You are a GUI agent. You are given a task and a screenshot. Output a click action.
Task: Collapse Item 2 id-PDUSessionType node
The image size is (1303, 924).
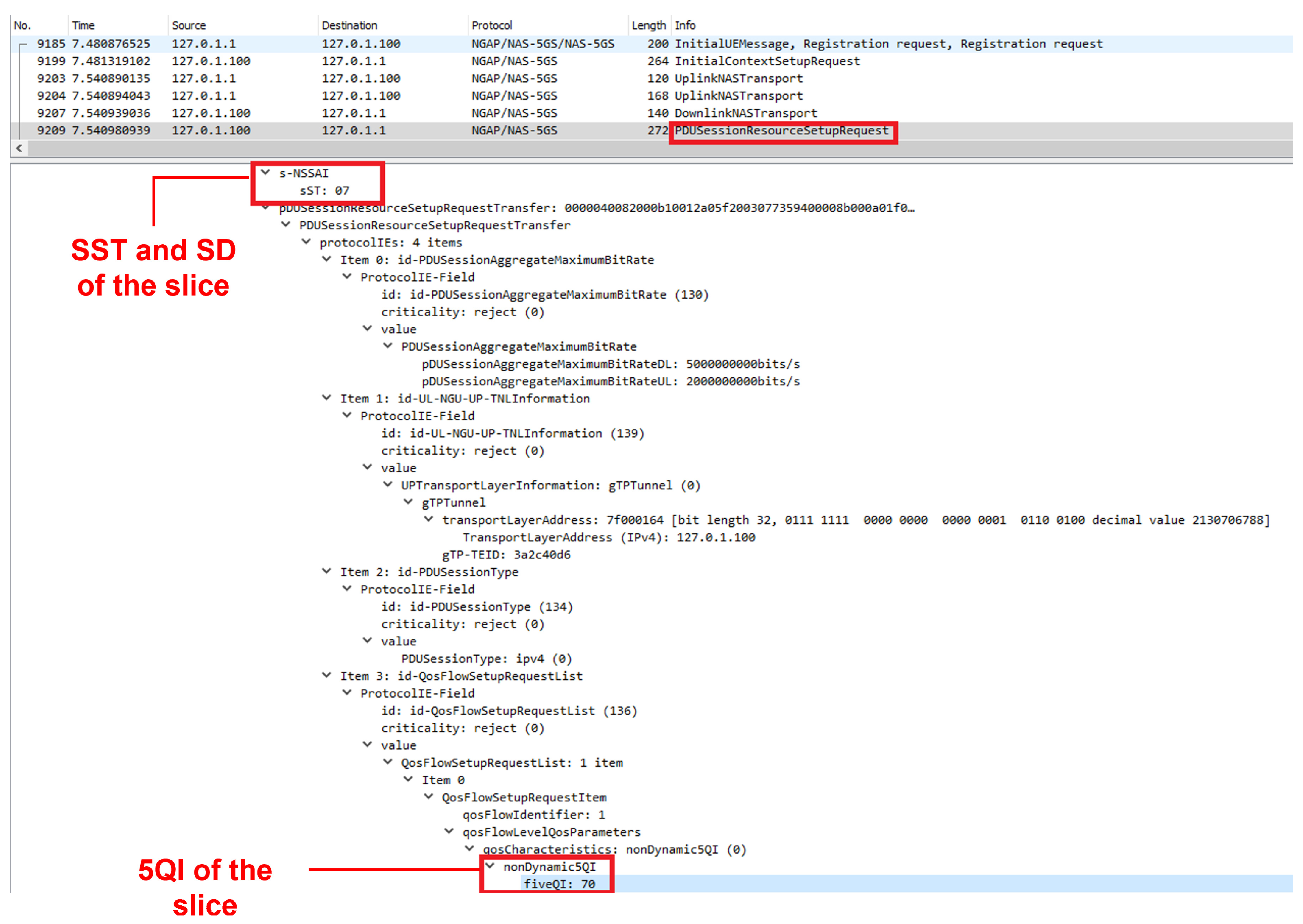pyautogui.click(x=327, y=572)
